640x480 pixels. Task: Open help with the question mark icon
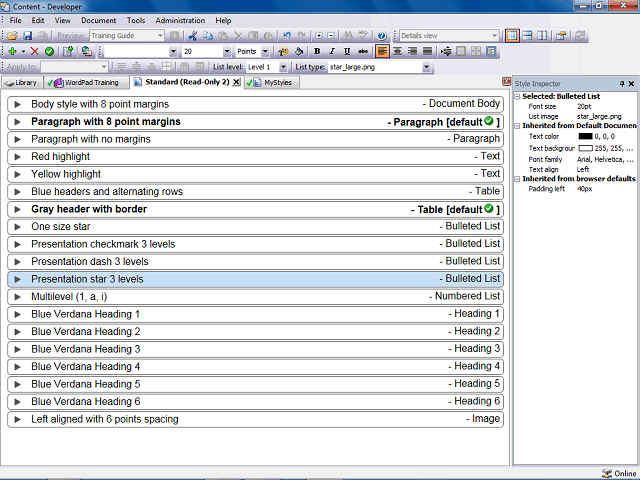tap(382, 36)
